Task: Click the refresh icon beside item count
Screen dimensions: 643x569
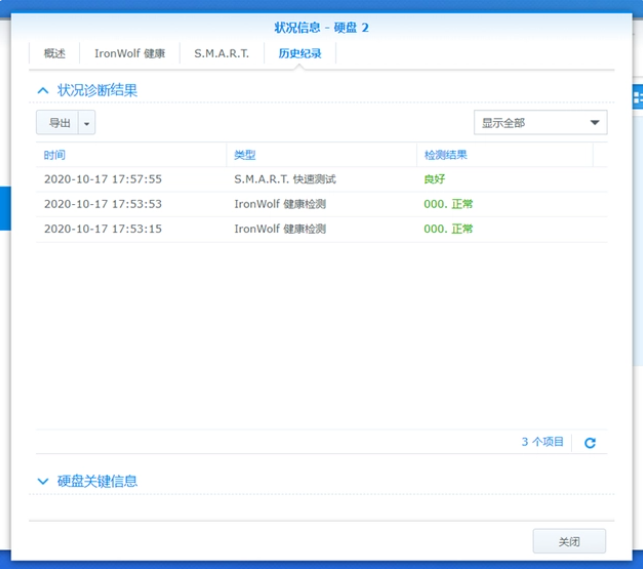Action: pos(590,442)
